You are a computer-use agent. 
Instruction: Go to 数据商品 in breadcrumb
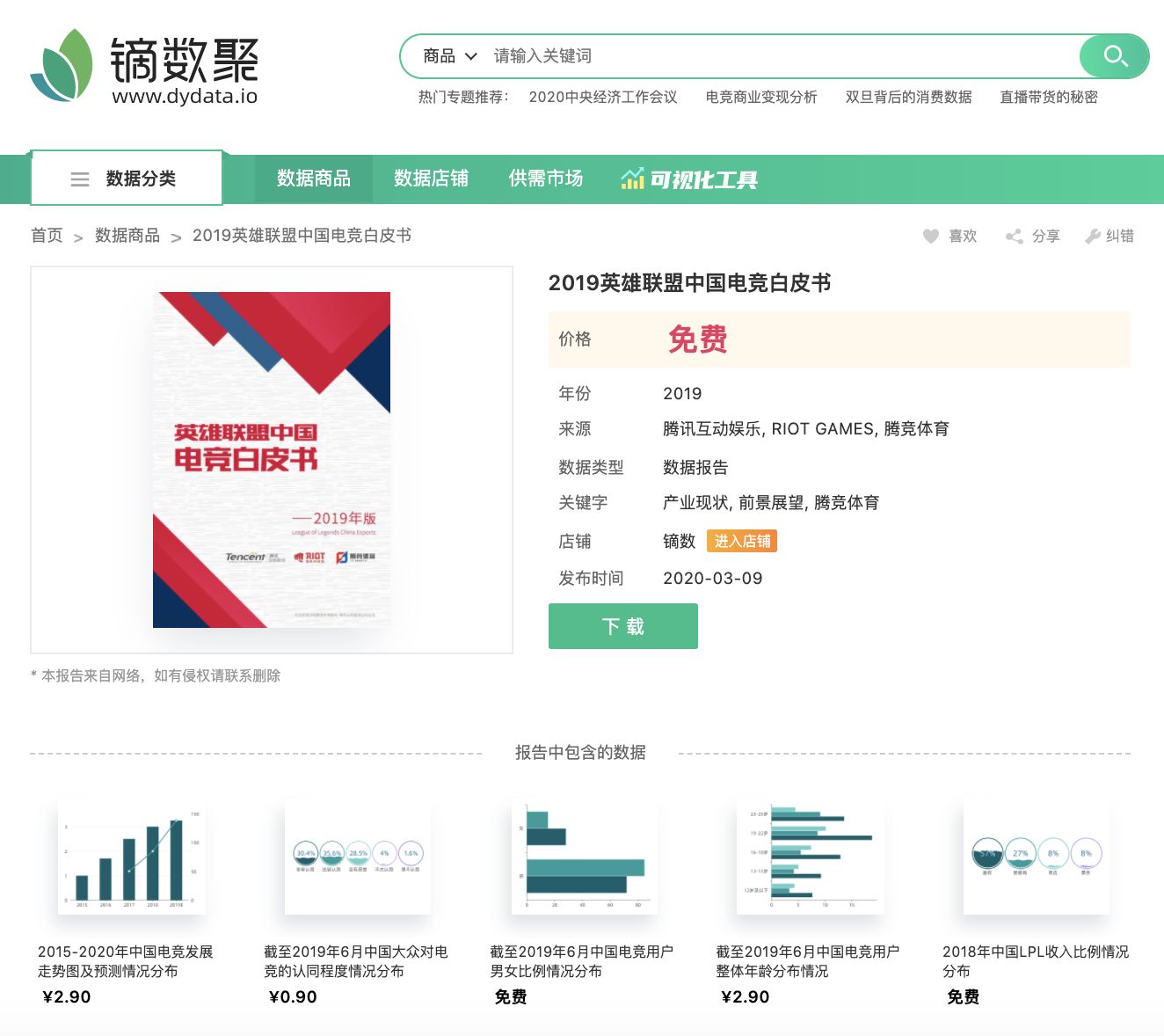point(127,235)
